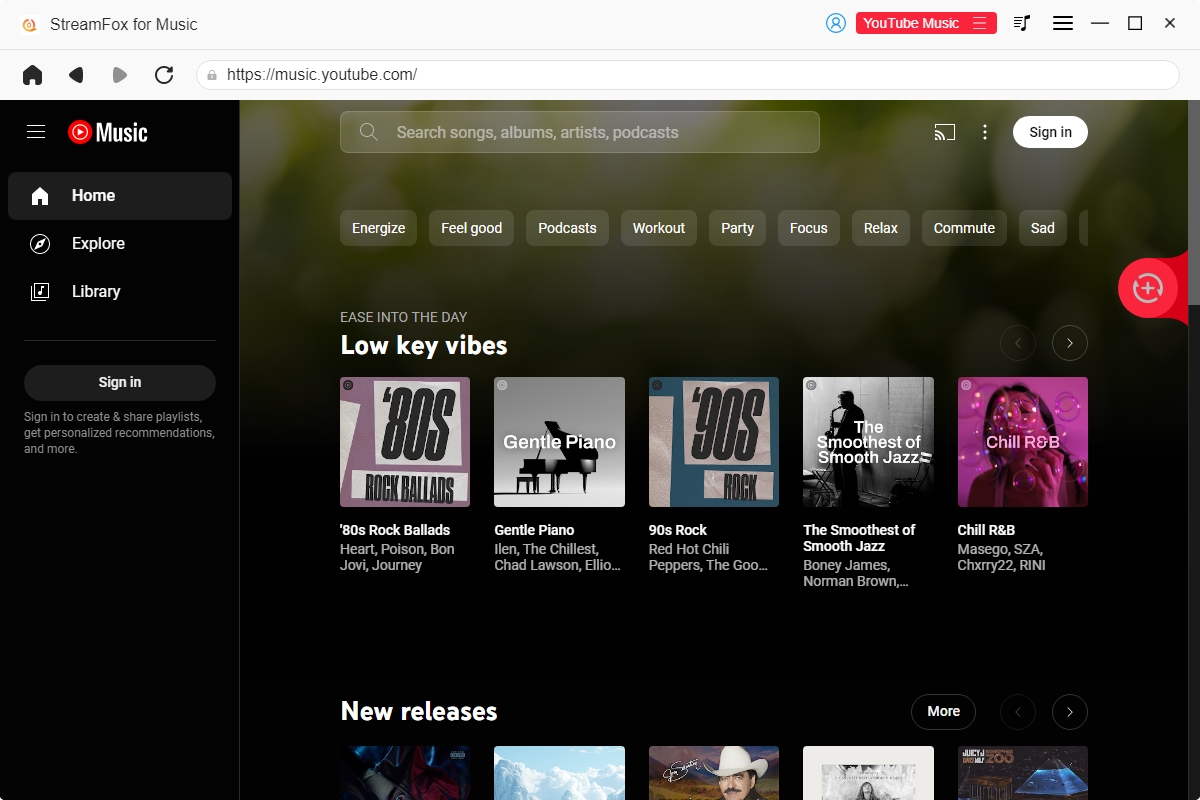Click the Chill R&B title link
Viewport: 1200px width, 800px height.
[986, 530]
